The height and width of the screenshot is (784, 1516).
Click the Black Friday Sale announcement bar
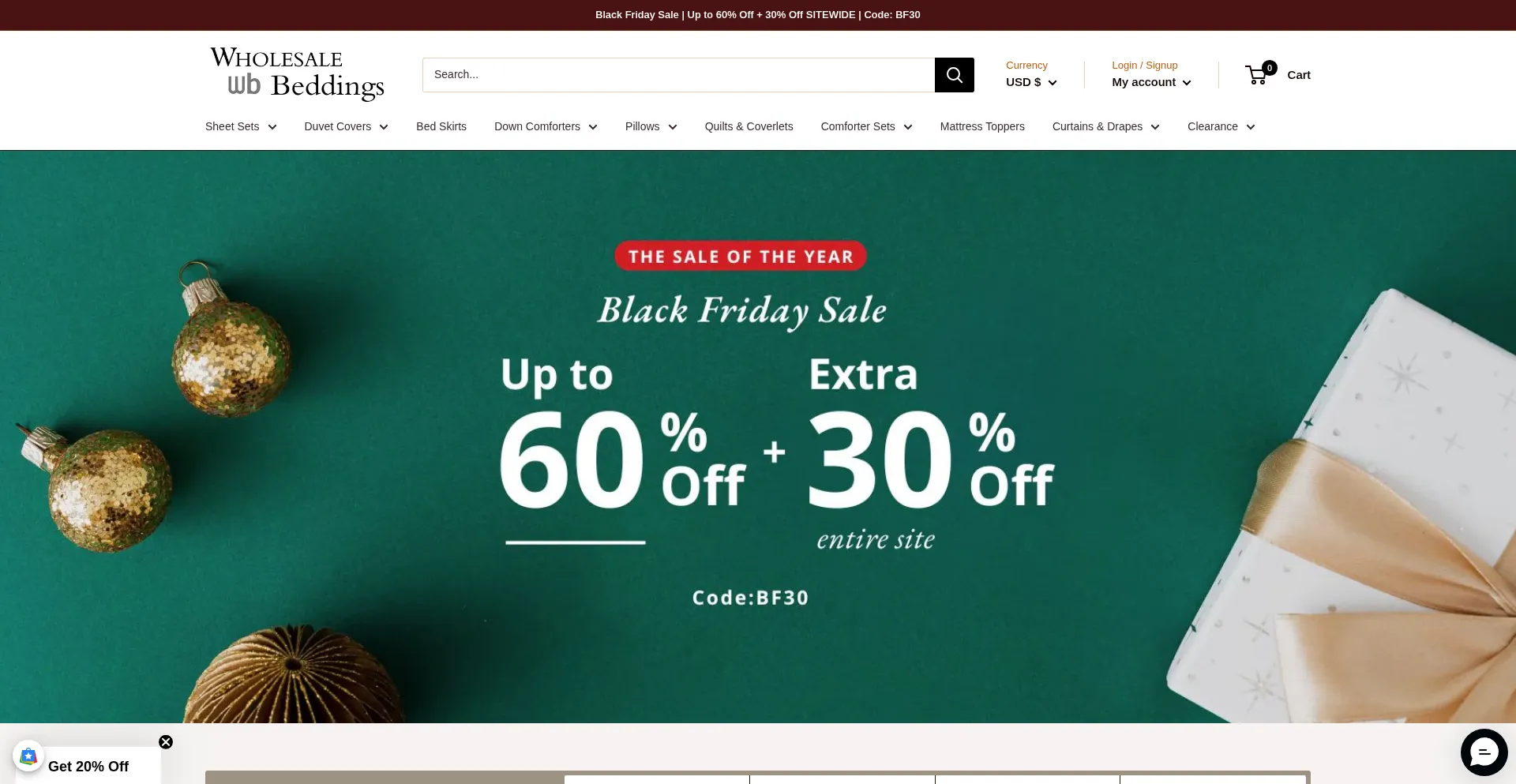tap(758, 15)
